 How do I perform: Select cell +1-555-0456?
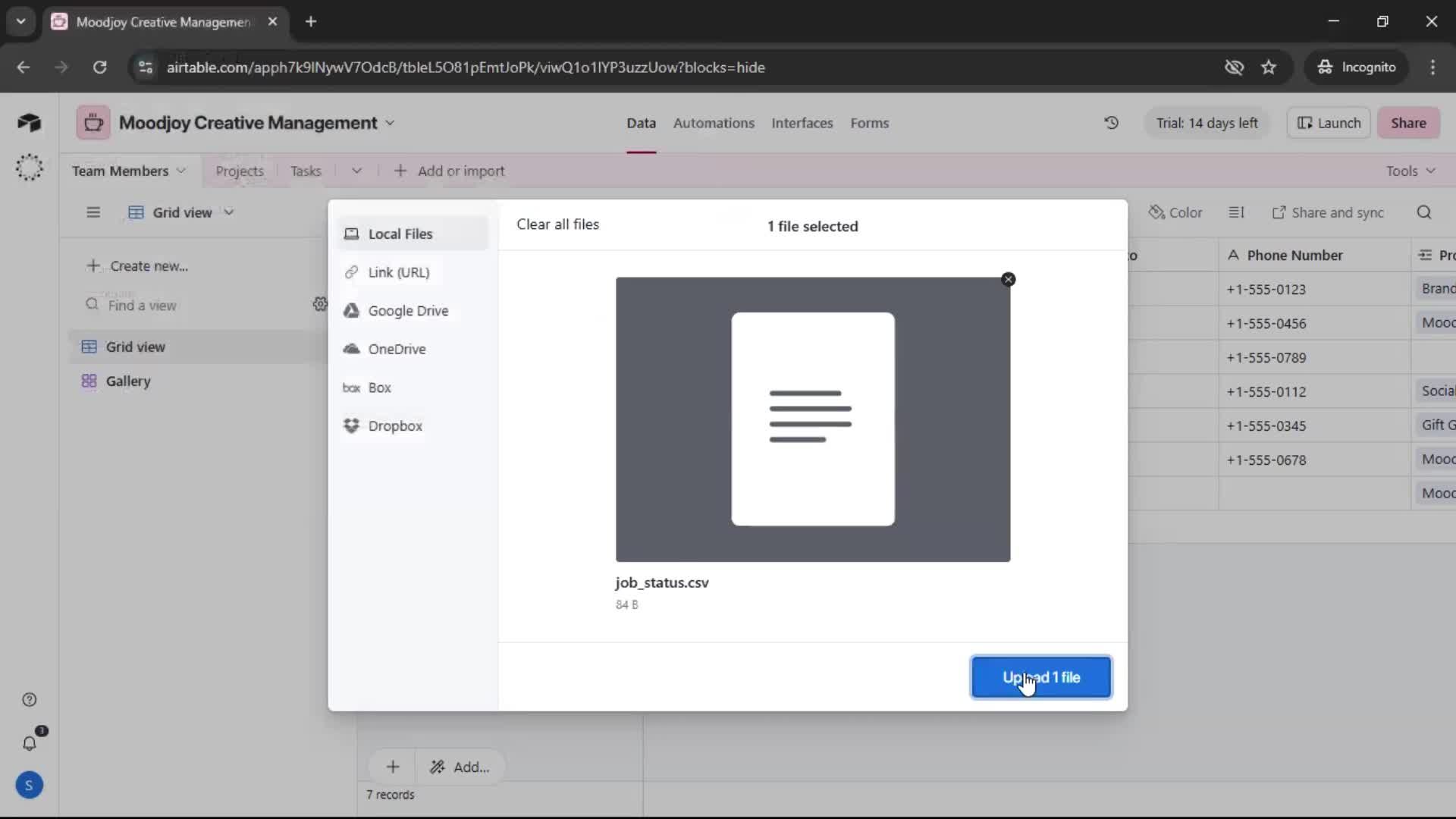pyautogui.click(x=1314, y=323)
